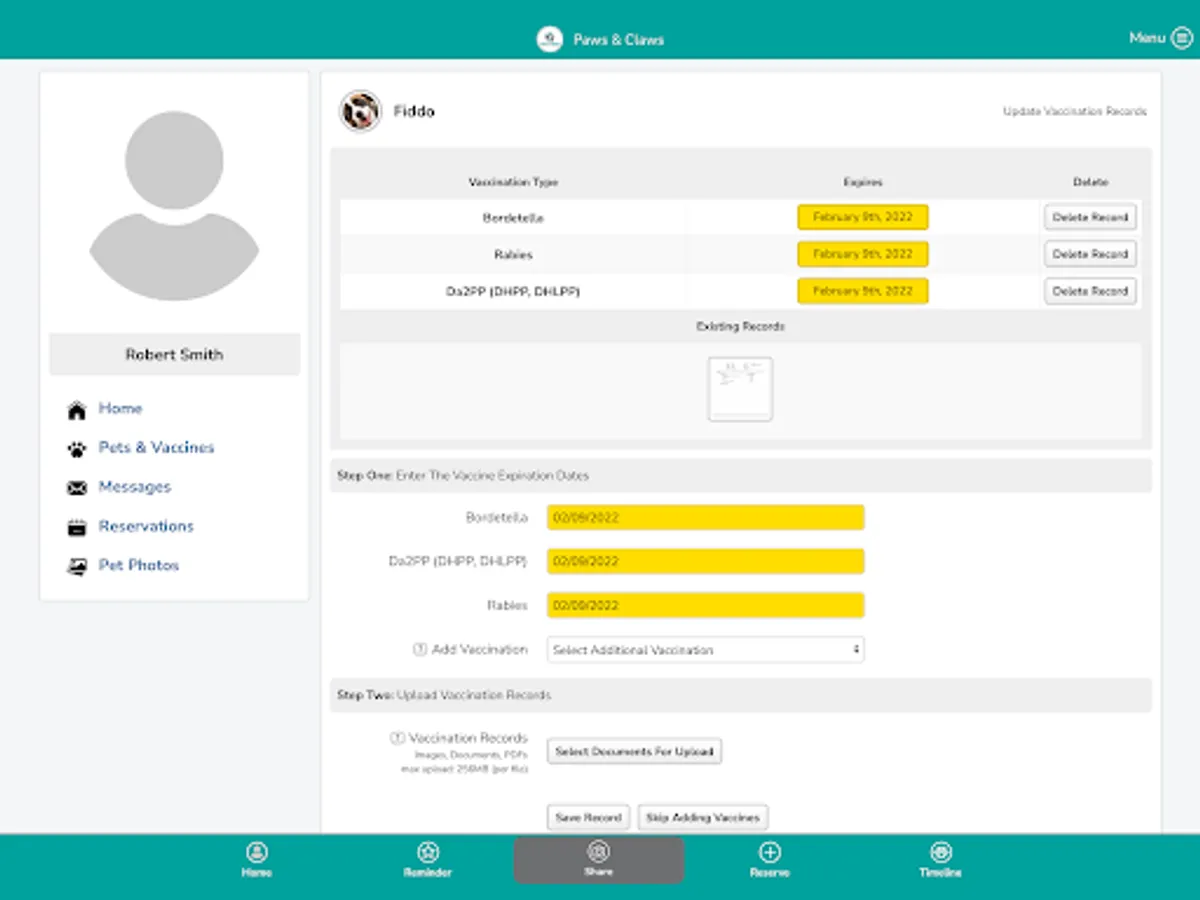Tap the Reserve plus icon in bottom bar
The height and width of the screenshot is (900, 1200).
(769, 852)
